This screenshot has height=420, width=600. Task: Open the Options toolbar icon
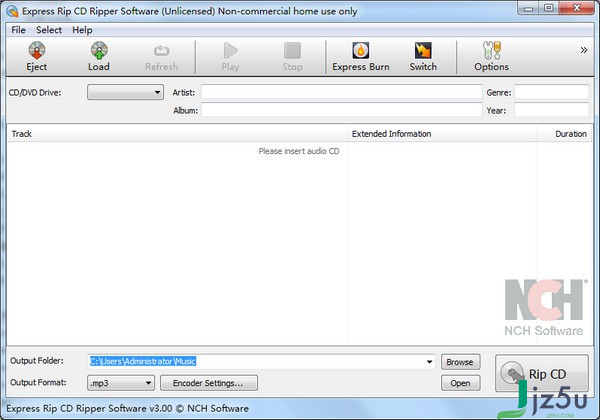click(x=491, y=56)
